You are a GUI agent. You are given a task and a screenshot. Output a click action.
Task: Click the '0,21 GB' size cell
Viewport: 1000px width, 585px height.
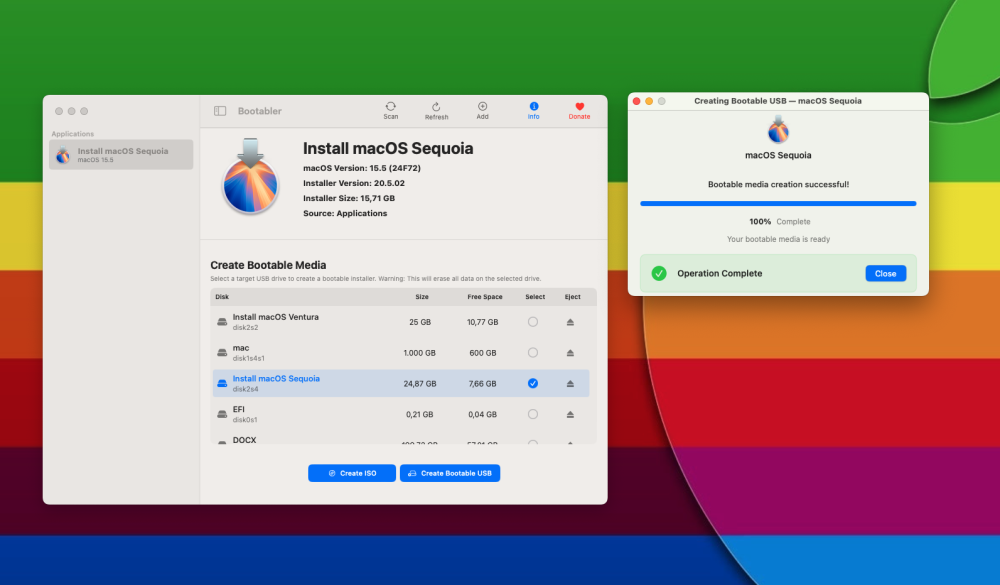click(420, 414)
